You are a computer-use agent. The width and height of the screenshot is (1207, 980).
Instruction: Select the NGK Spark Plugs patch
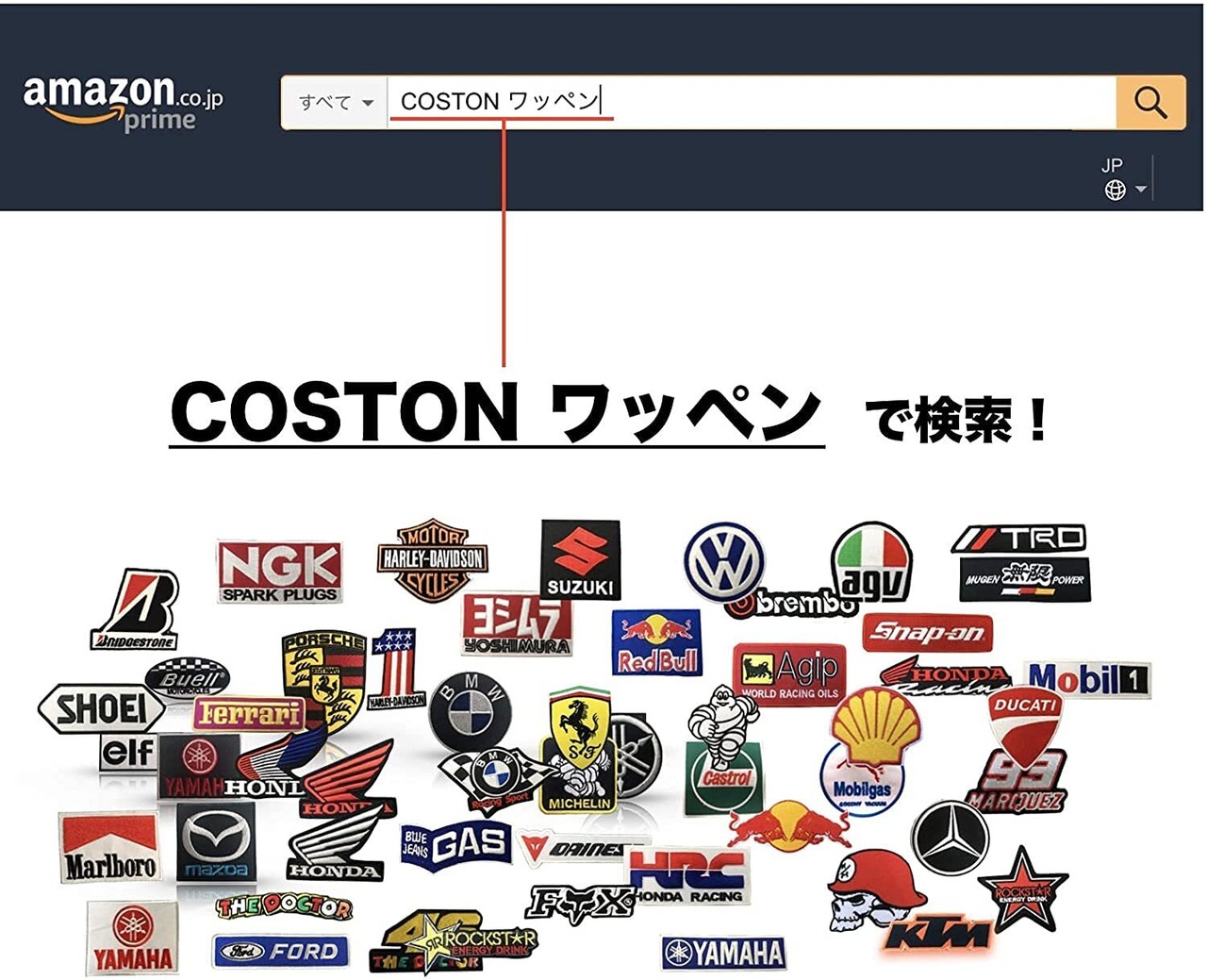pos(279,572)
